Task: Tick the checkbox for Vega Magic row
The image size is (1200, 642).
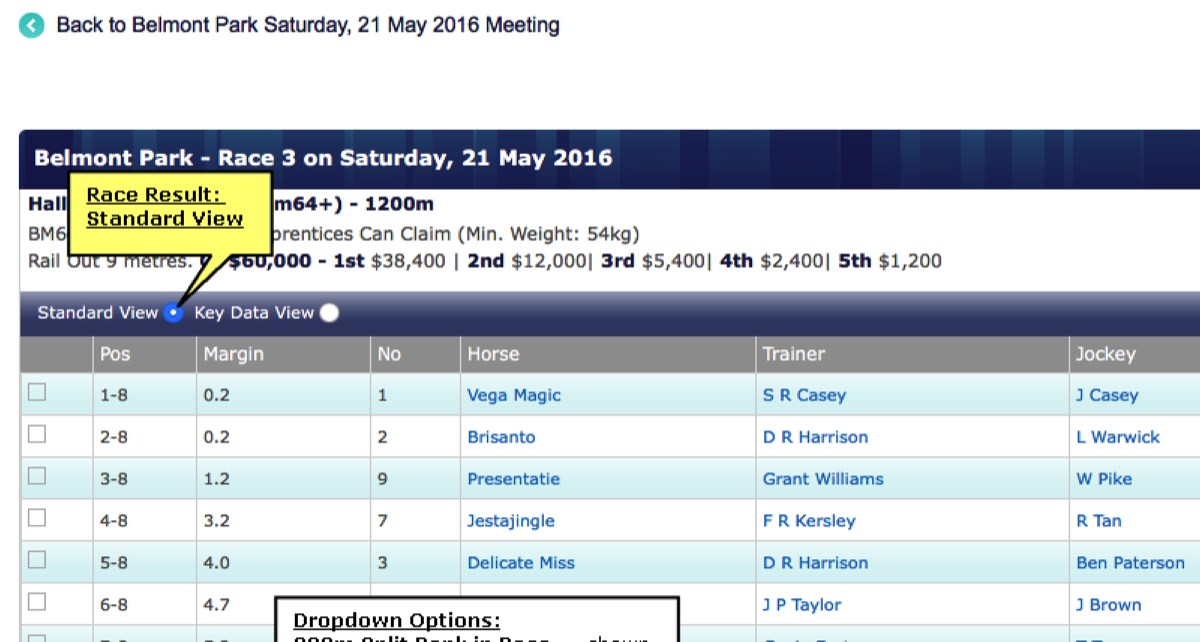Action: (37, 393)
